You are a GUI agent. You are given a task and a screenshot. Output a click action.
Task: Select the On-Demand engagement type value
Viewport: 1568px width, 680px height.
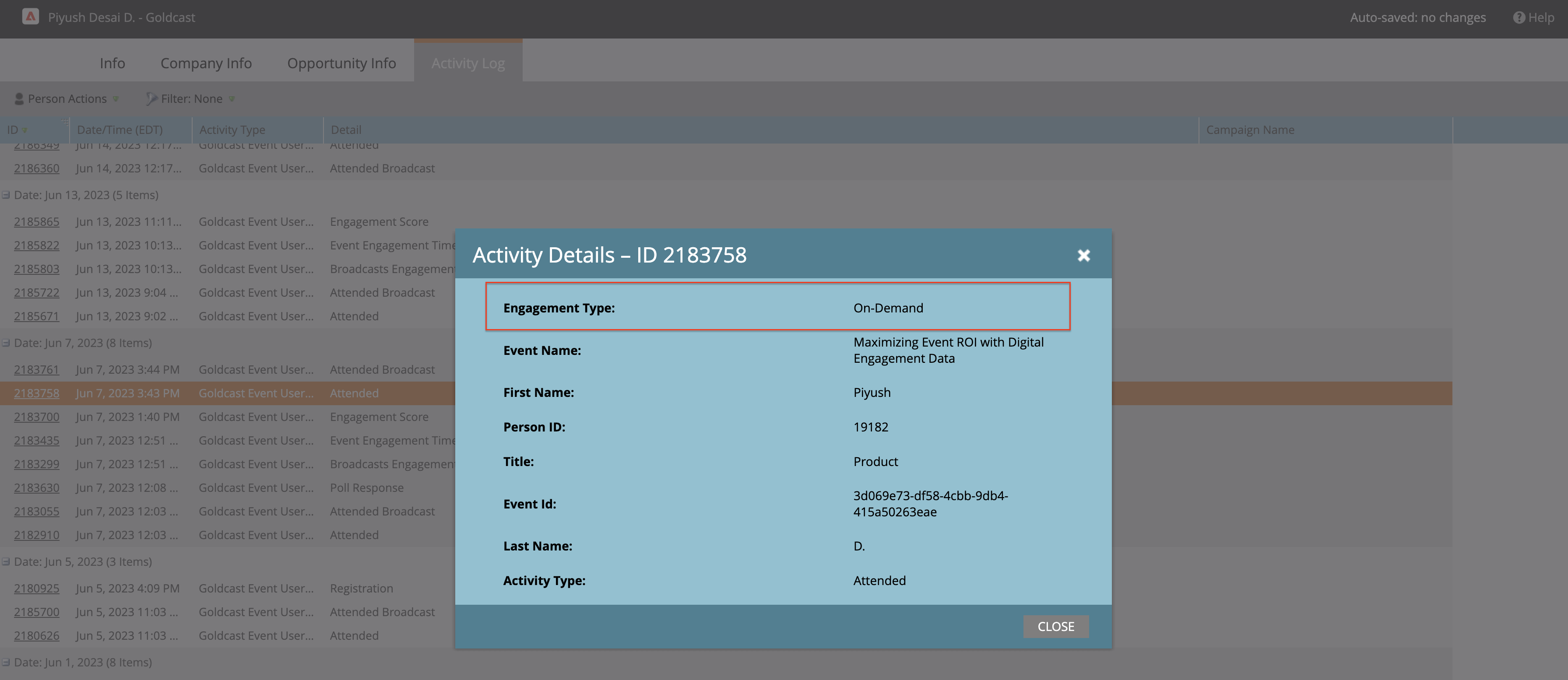[x=888, y=308]
